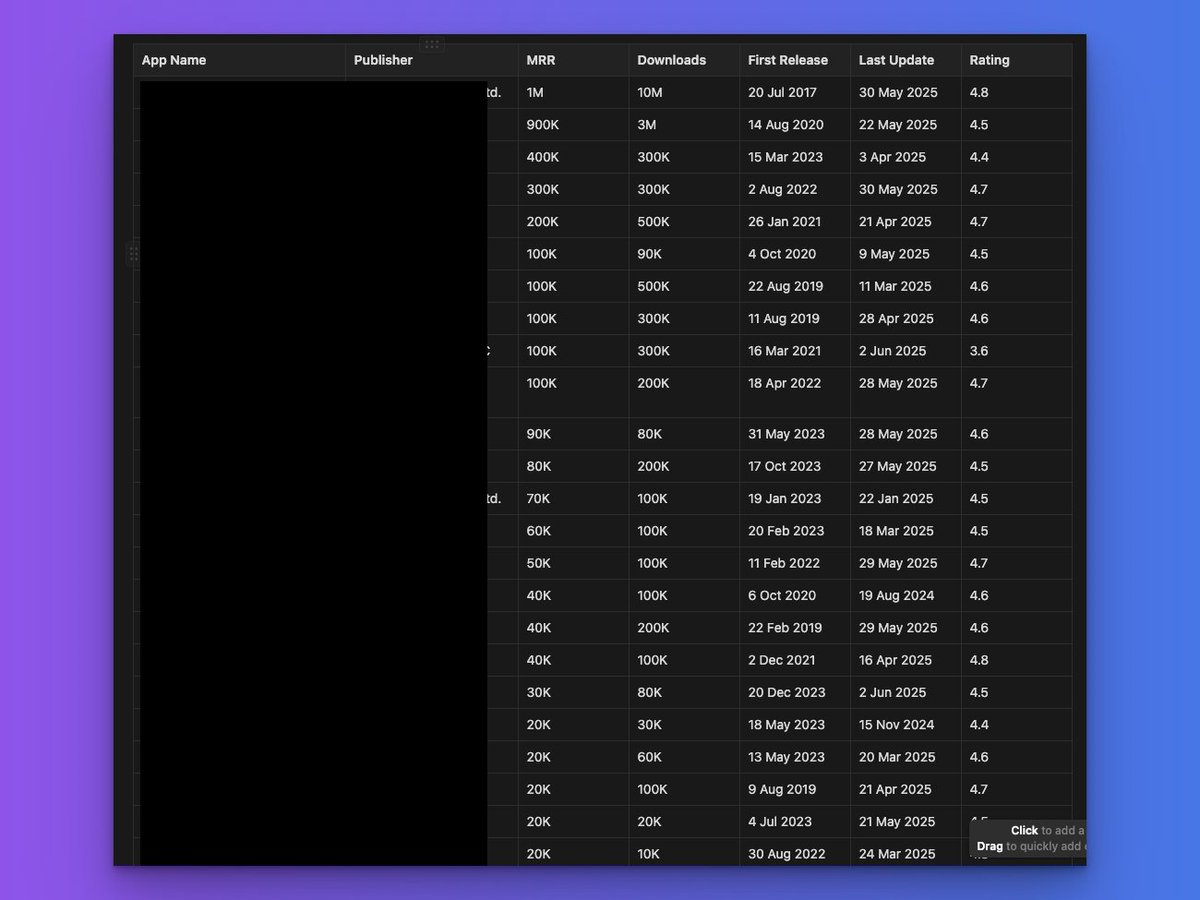Select the date 20 Feb 2023

click(787, 531)
